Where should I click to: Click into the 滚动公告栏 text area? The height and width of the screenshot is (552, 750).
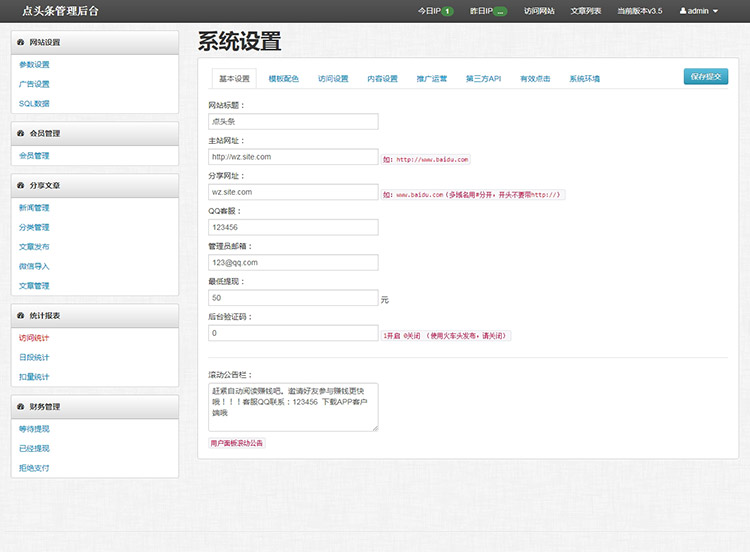tap(293, 407)
